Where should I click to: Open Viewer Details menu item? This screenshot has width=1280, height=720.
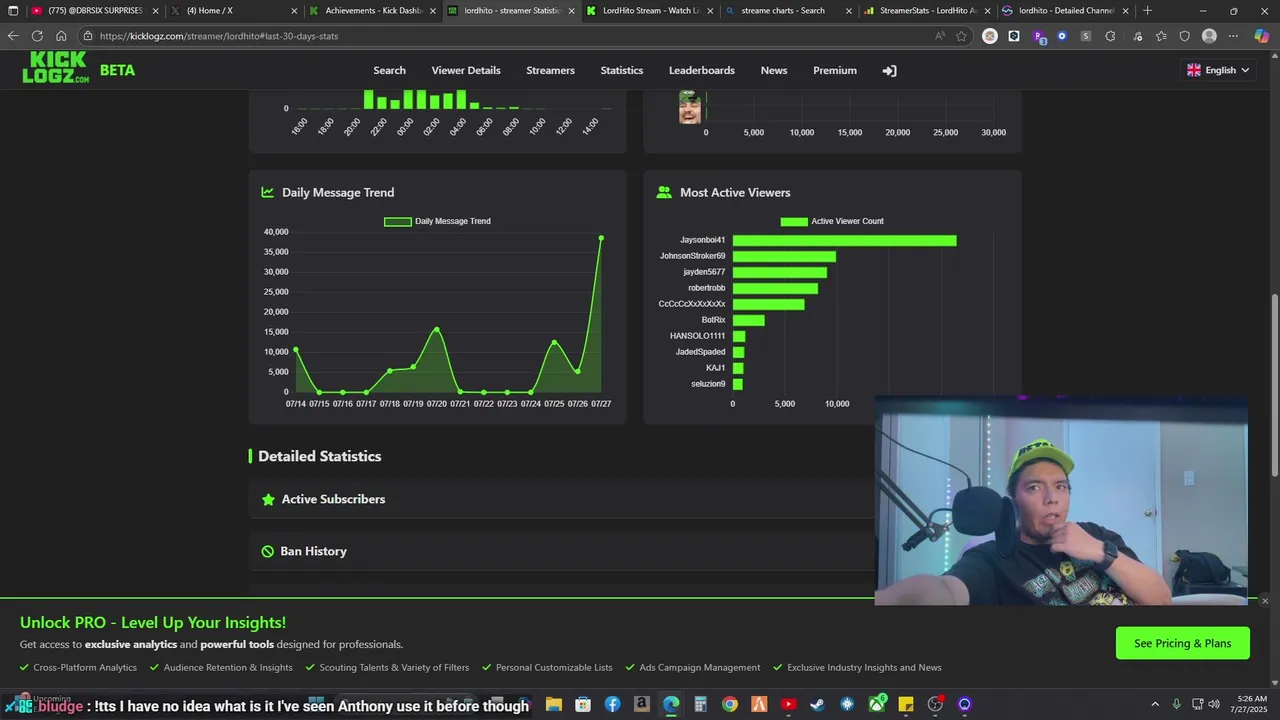click(x=466, y=70)
